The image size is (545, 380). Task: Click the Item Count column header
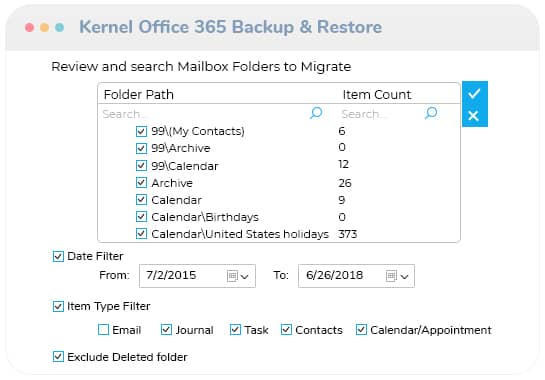tap(377, 95)
